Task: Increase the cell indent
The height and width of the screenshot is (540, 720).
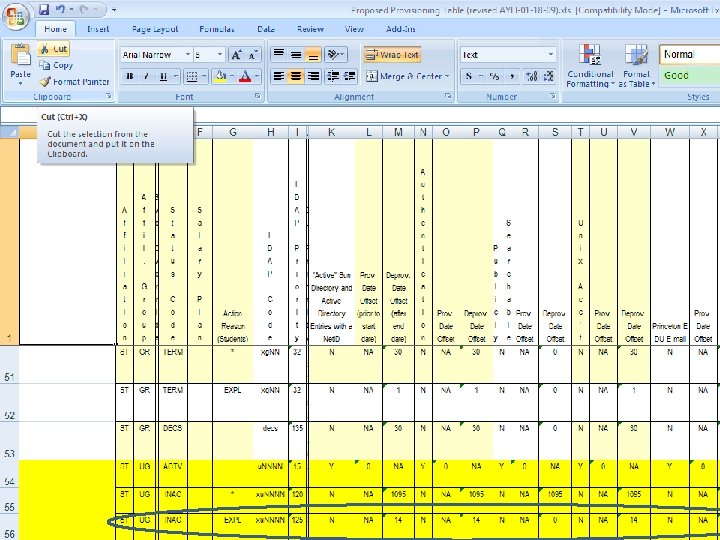Action: pyautogui.click(x=350, y=76)
